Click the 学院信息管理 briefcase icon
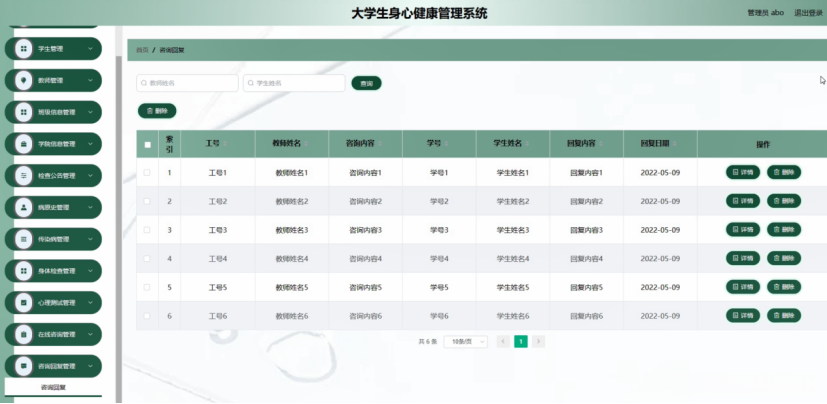827x404 pixels. [x=23, y=144]
